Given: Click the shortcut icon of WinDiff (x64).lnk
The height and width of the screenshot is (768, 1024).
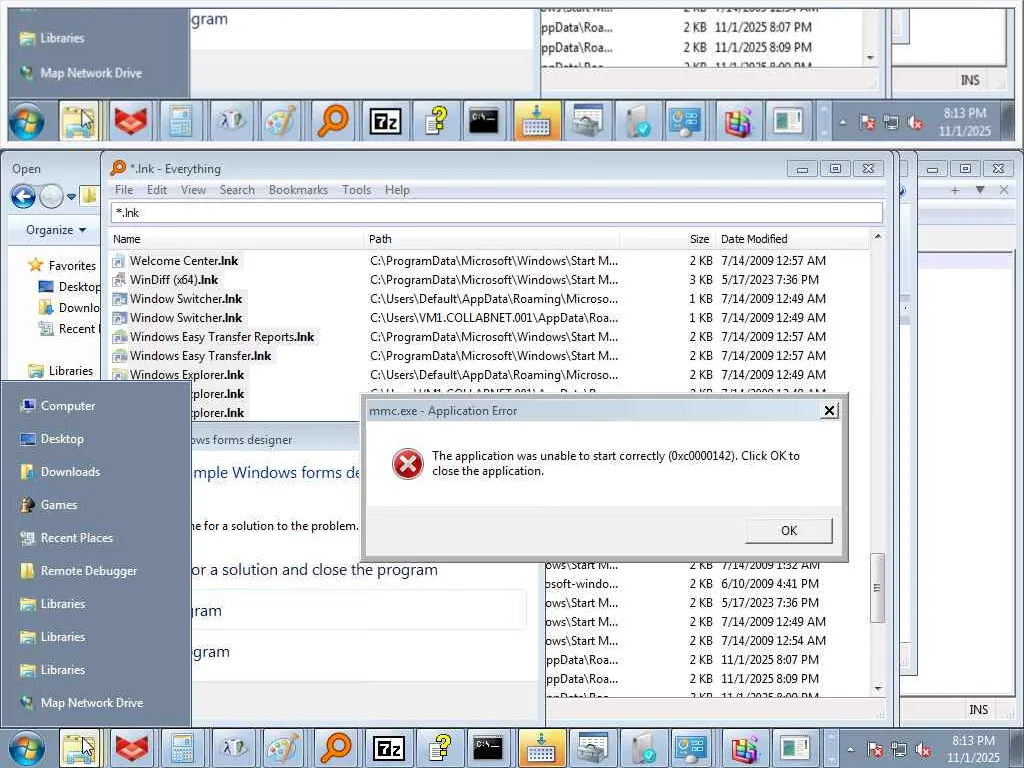Looking at the screenshot, I should coord(118,280).
